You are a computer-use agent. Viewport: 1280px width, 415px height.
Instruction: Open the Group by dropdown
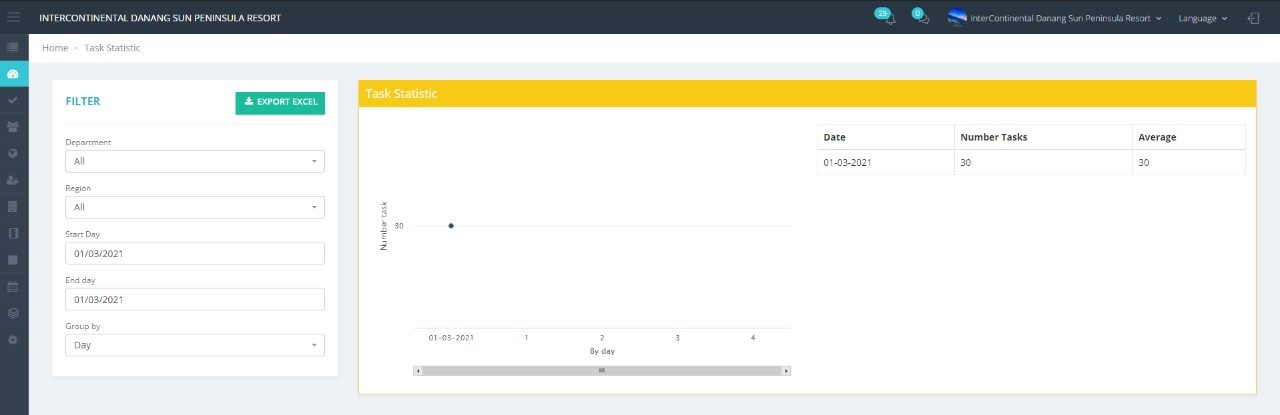coord(195,345)
